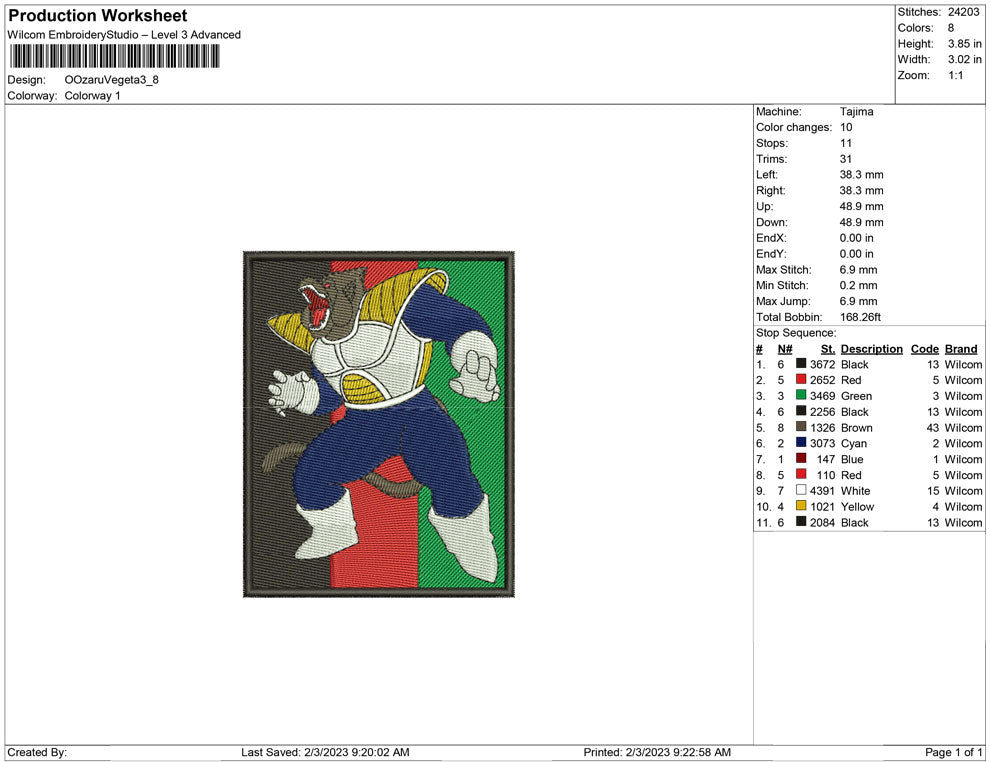990x762 pixels.
Task: Click stitch count 147 in stop row 7
Action: 826,460
